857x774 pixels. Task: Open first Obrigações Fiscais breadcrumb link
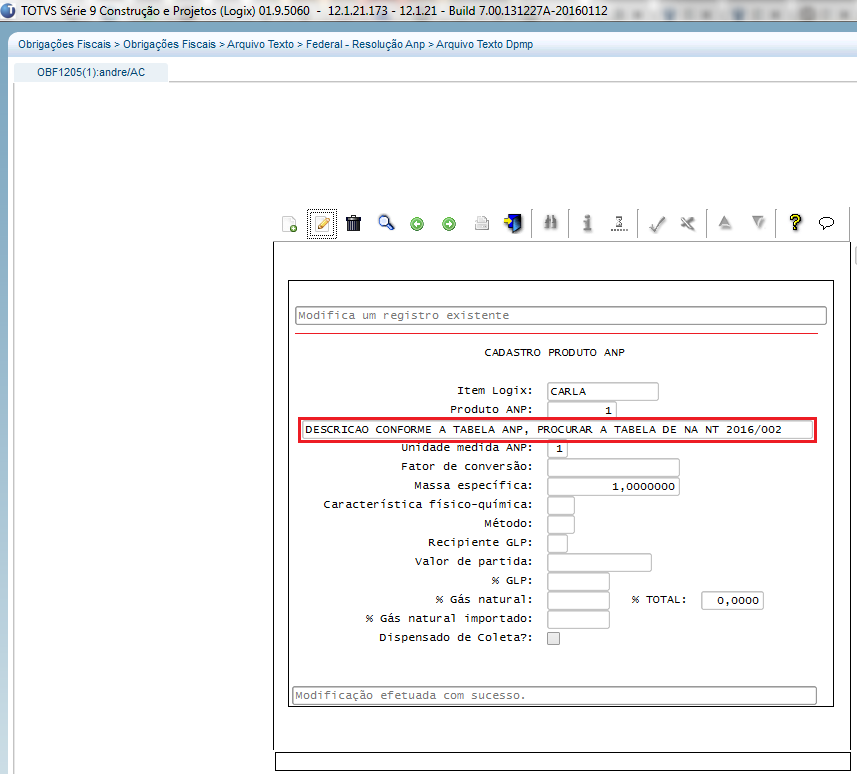64,44
